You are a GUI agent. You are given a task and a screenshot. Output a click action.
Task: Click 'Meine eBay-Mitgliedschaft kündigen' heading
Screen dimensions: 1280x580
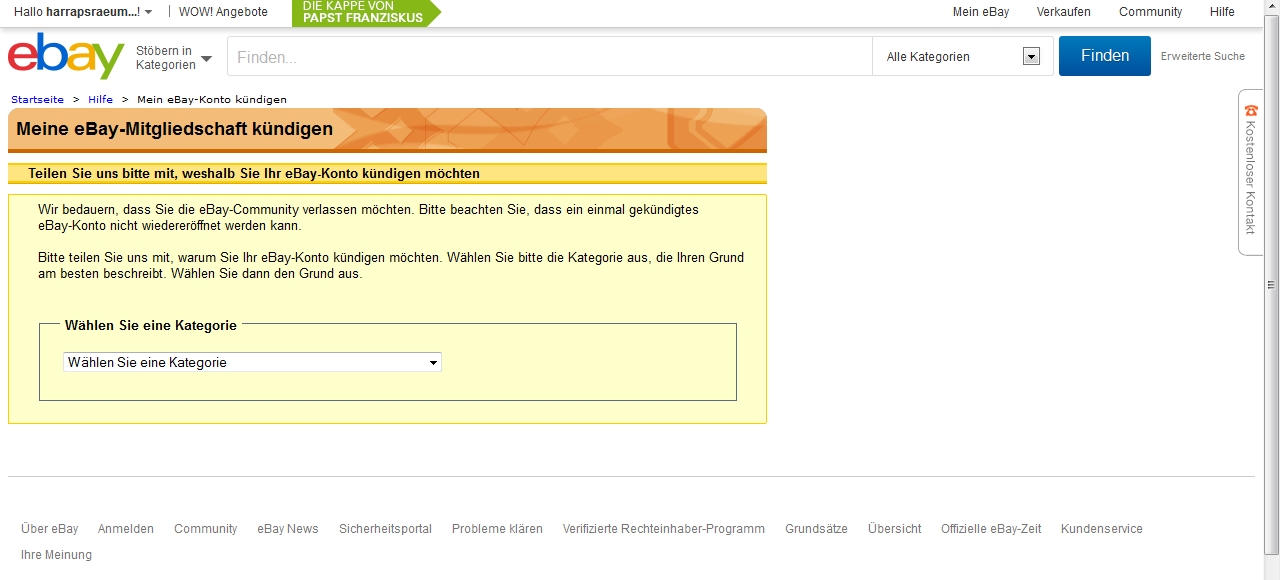[x=175, y=129]
